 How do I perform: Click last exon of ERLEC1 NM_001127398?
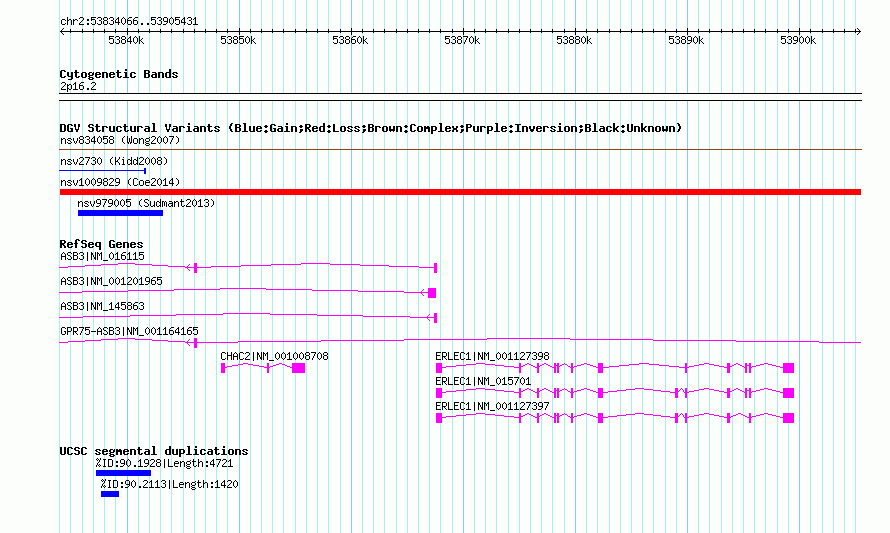pos(788,368)
